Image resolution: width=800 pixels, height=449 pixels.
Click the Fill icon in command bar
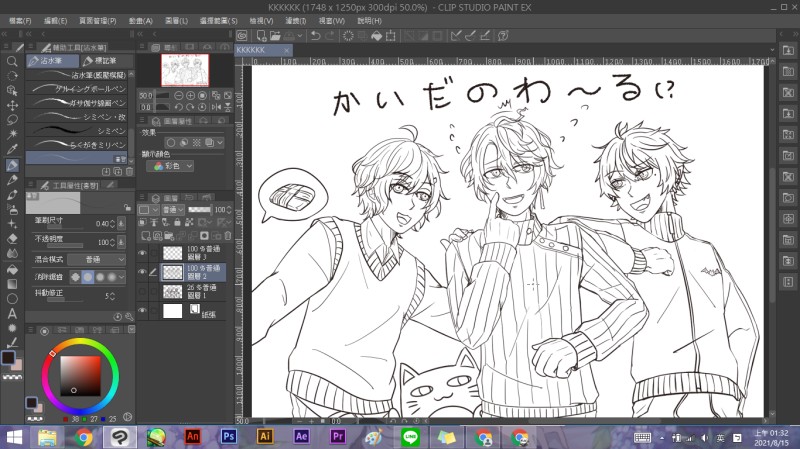click(x=377, y=36)
